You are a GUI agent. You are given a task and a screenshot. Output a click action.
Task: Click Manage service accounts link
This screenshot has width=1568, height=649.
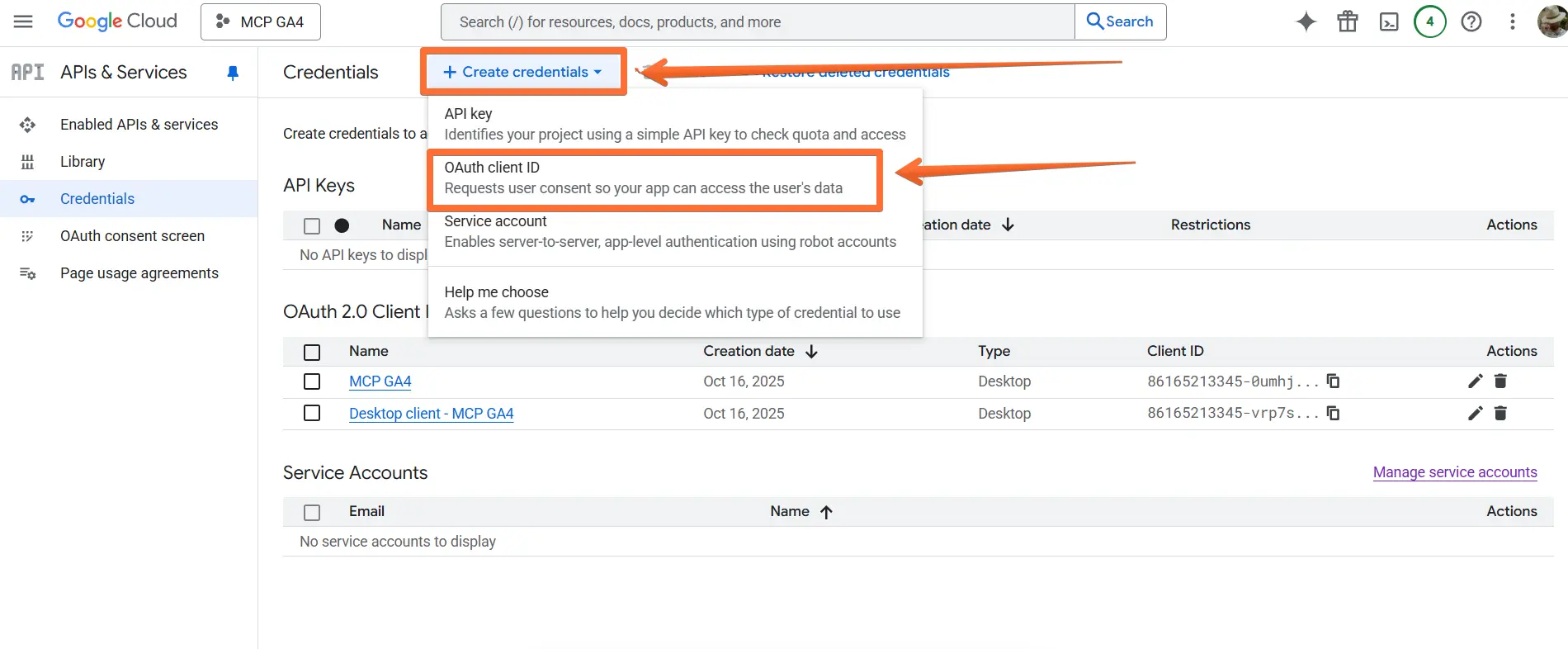(1455, 472)
